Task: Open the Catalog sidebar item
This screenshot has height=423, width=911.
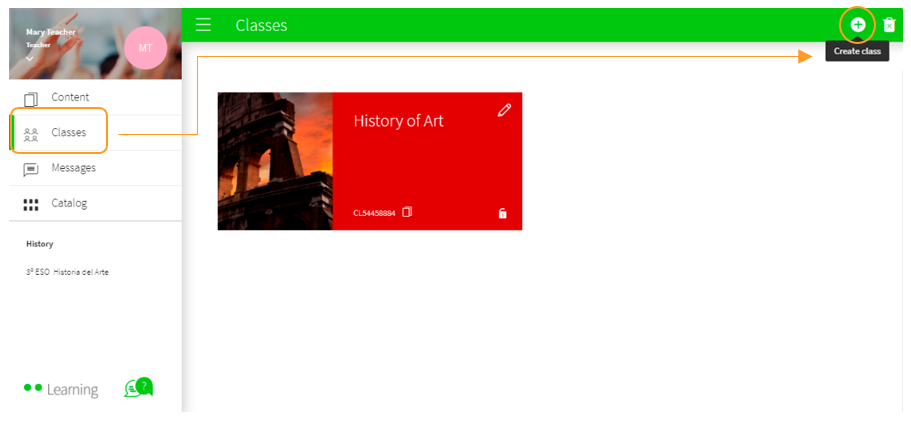Action: [x=69, y=203]
